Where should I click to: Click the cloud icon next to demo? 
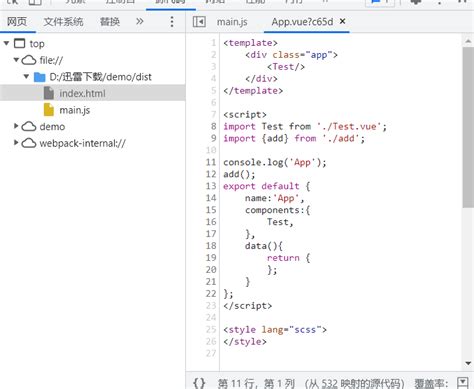29,127
